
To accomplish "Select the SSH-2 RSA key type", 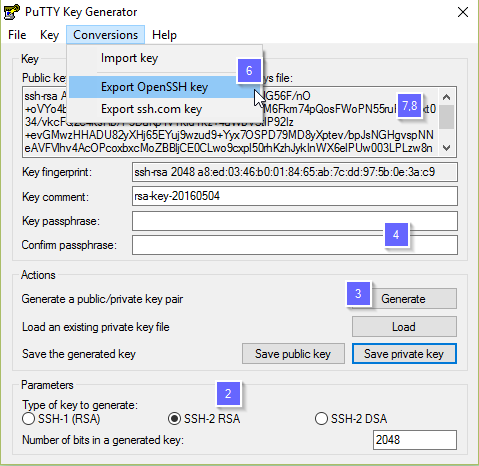I will [204, 419].
